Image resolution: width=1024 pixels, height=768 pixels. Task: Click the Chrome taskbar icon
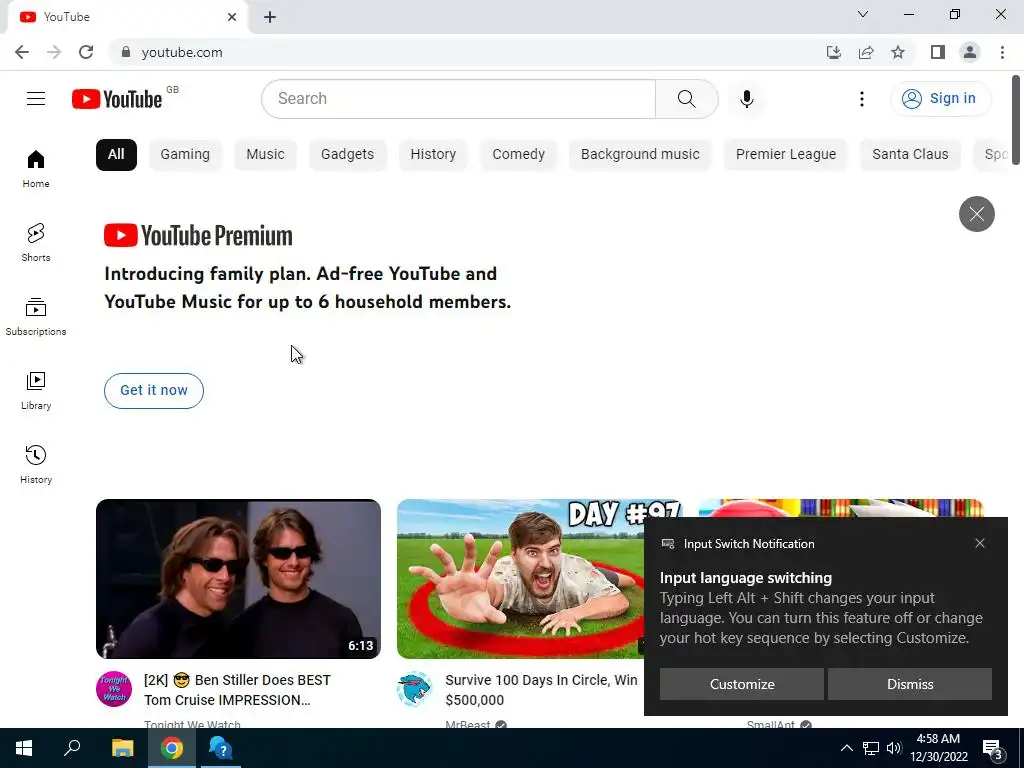(x=172, y=748)
